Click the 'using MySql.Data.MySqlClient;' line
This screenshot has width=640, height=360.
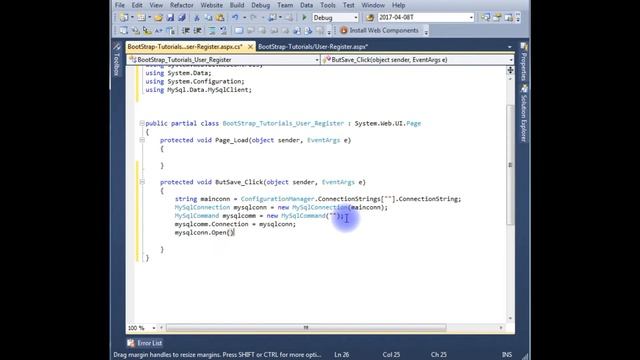198,90
